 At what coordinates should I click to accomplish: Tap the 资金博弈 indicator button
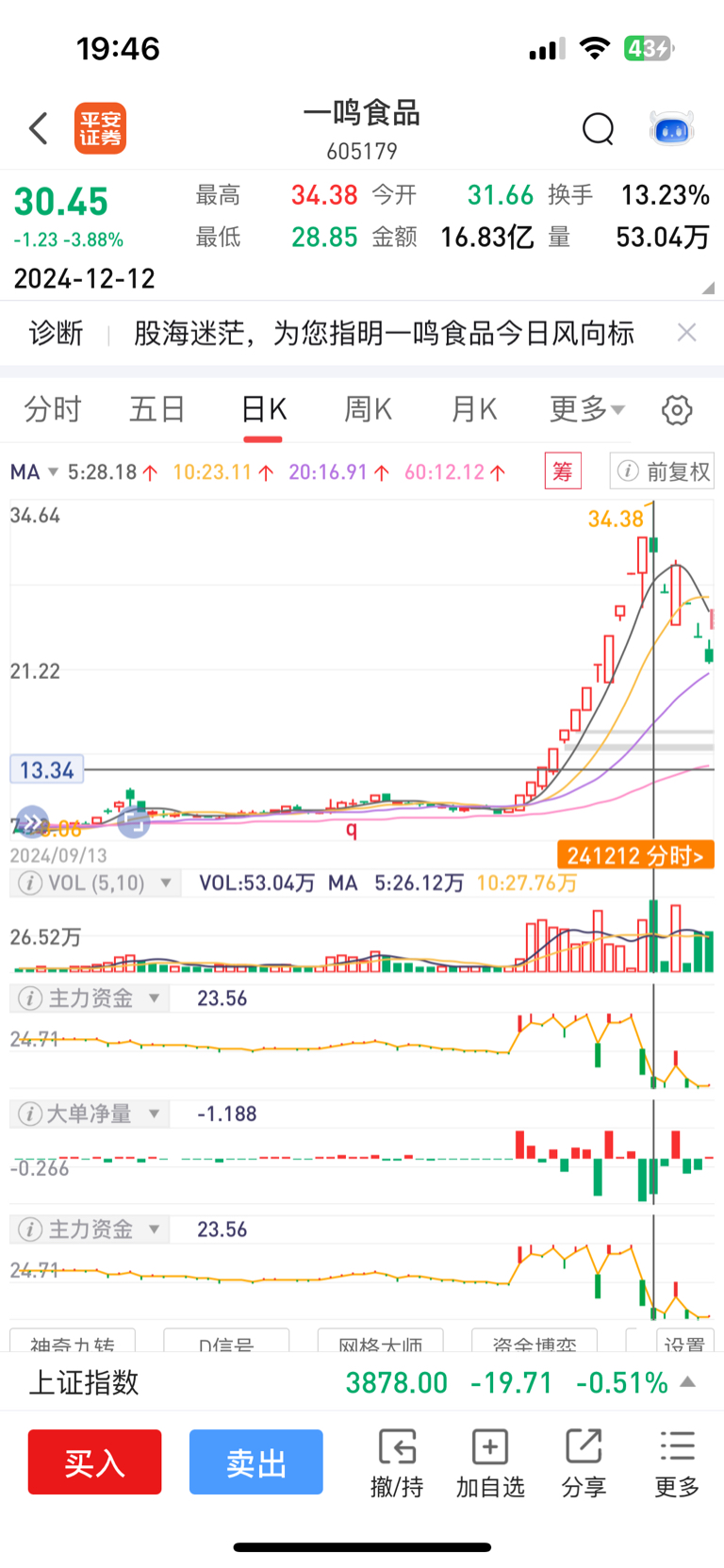[x=535, y=1343]
